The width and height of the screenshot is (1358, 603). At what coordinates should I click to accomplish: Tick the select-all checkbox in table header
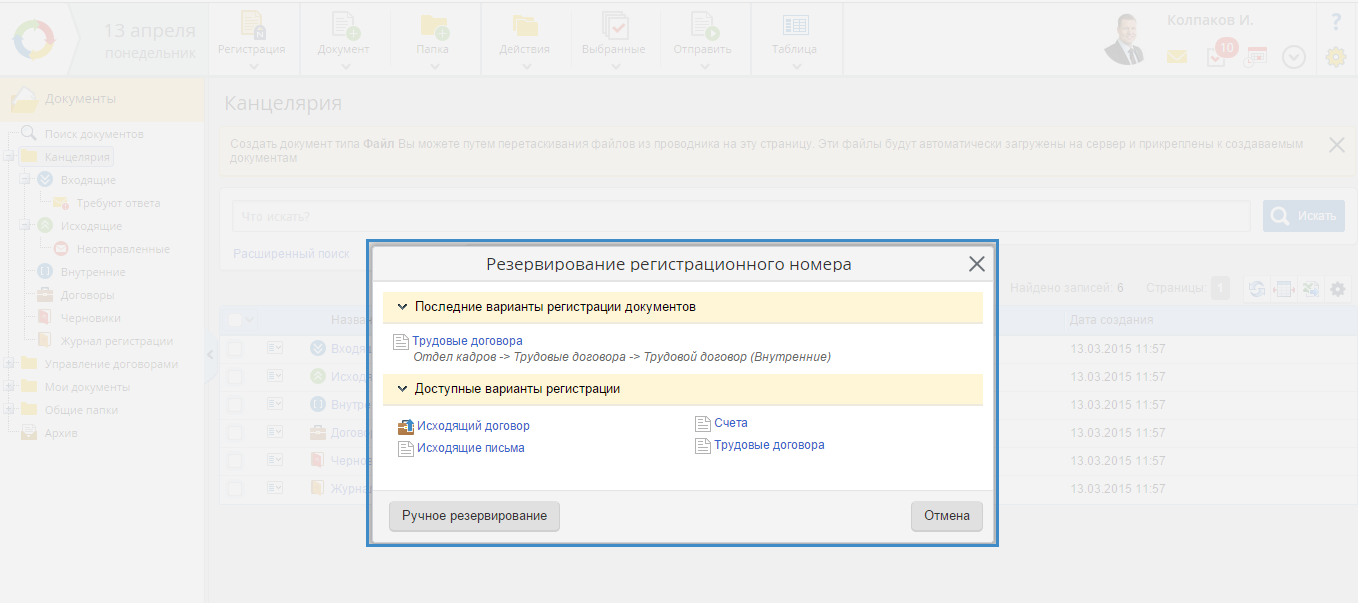[234, 320]
